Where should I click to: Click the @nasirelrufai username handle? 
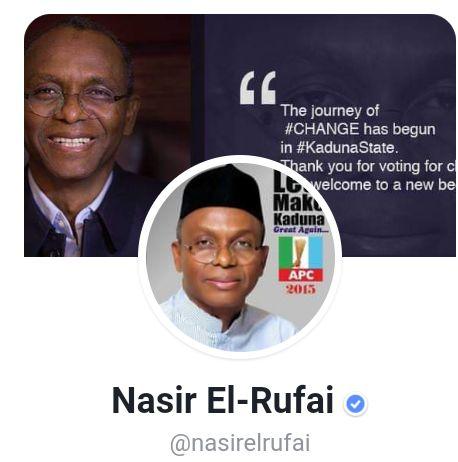point(240,443)
